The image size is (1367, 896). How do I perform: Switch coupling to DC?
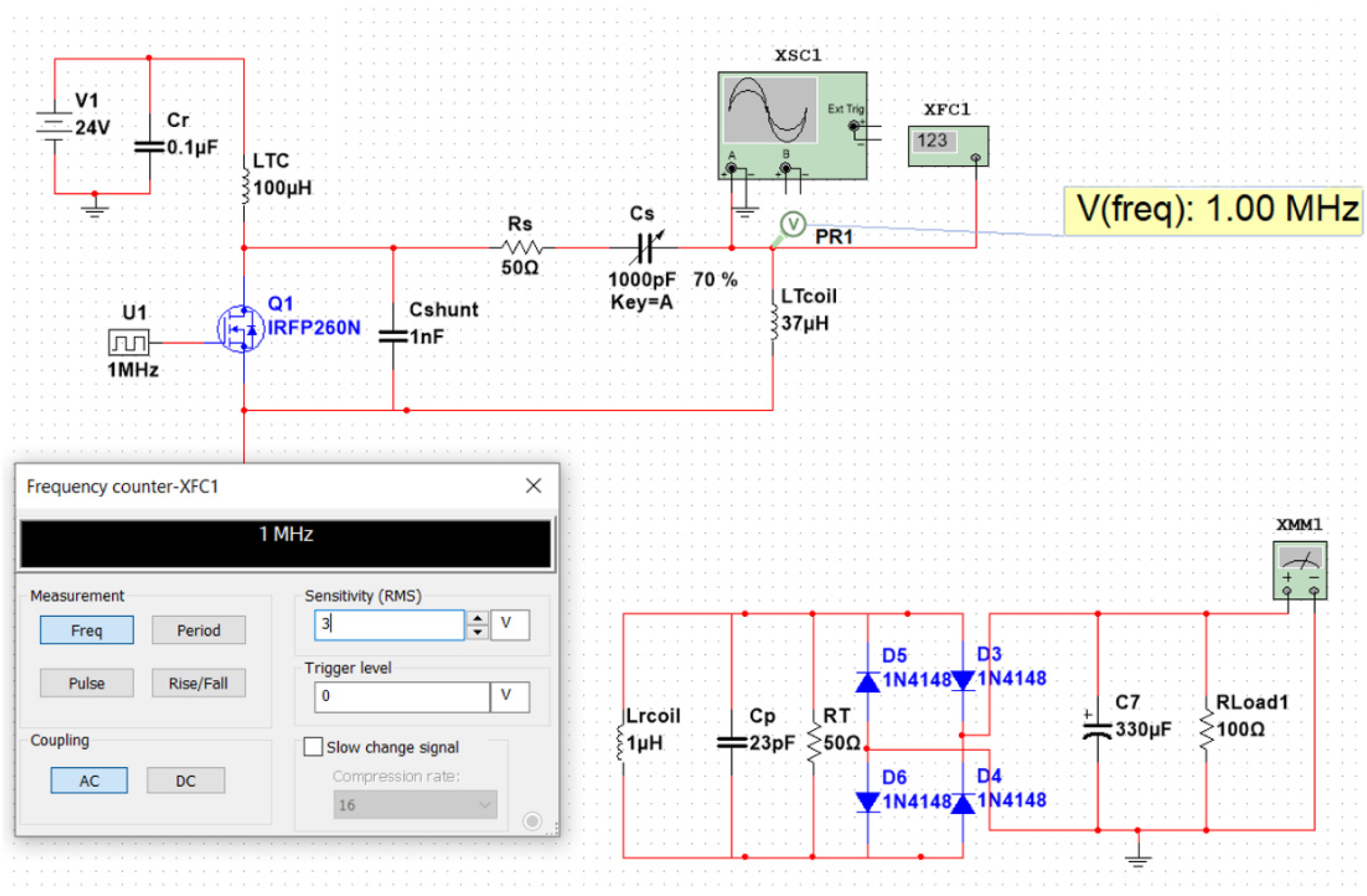[185, 781]
